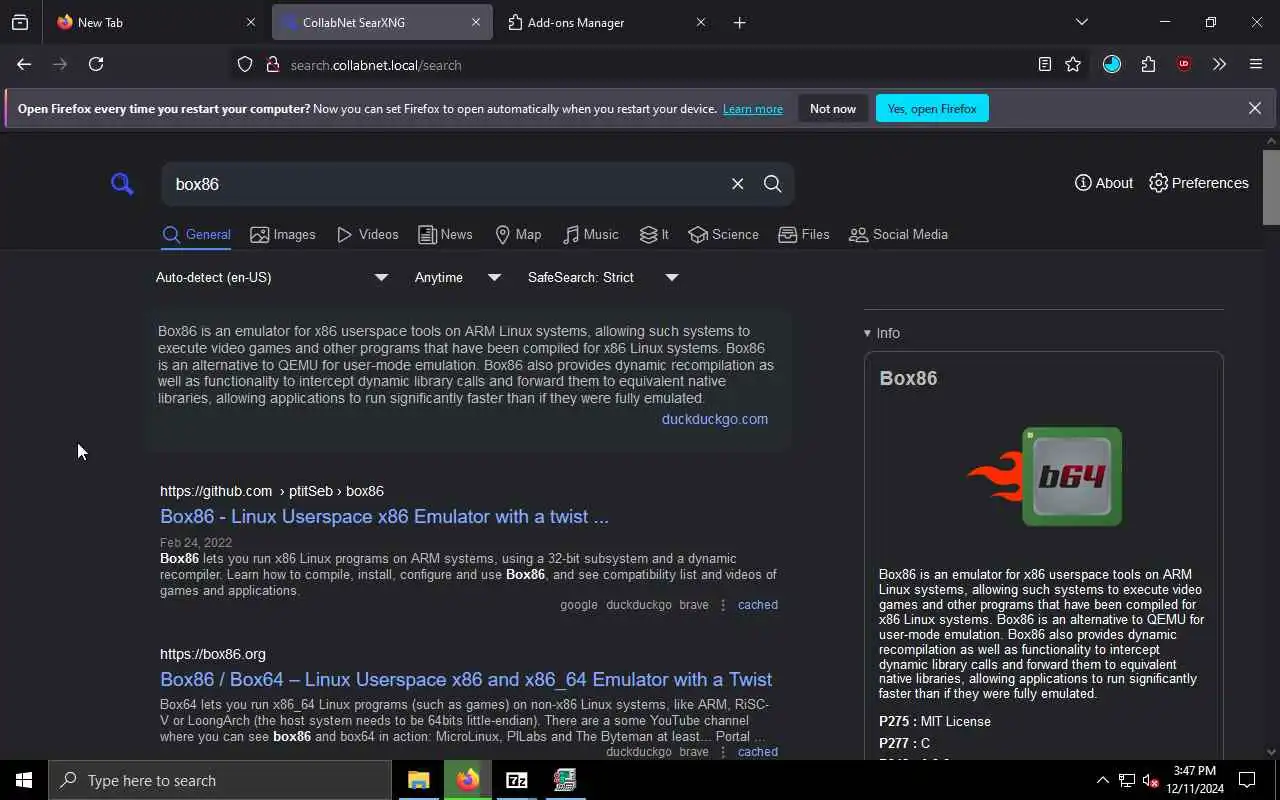The width and height of the screenshot is (1280, 800).
Task: Switch to the Science category
Action: [x=723, y=234]
